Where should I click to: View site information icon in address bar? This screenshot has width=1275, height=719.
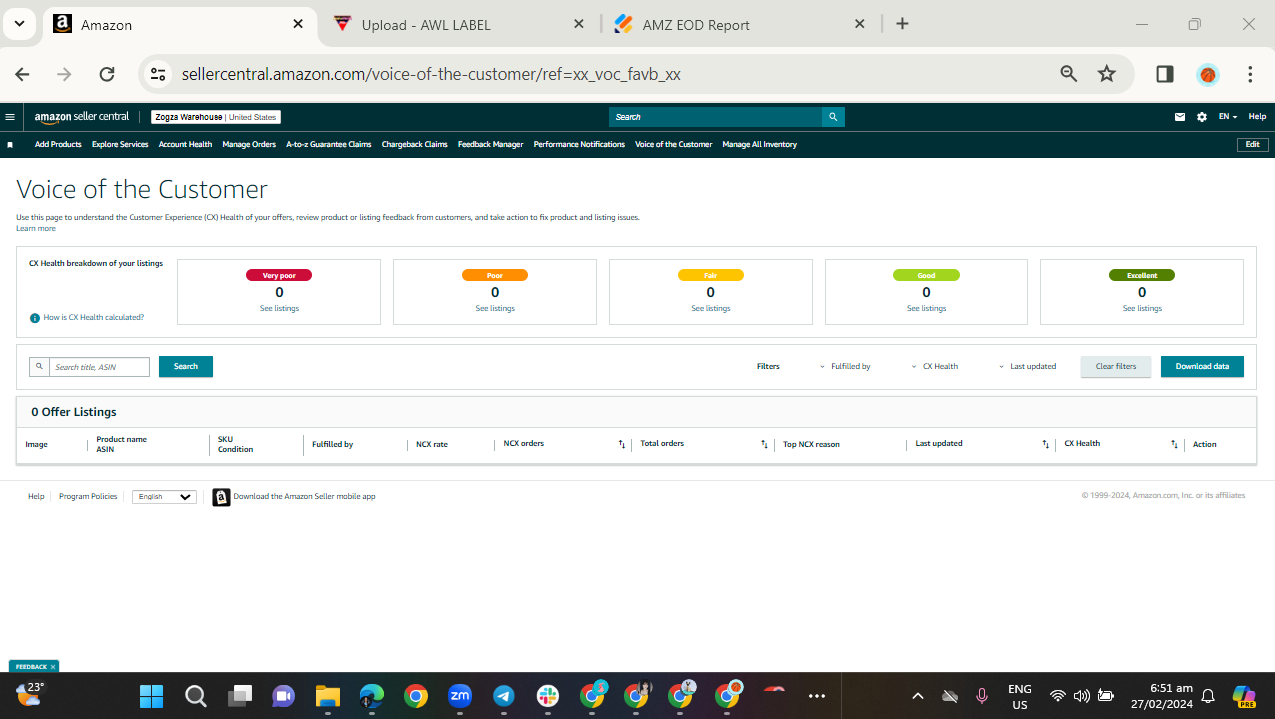[x=158, y=74]
